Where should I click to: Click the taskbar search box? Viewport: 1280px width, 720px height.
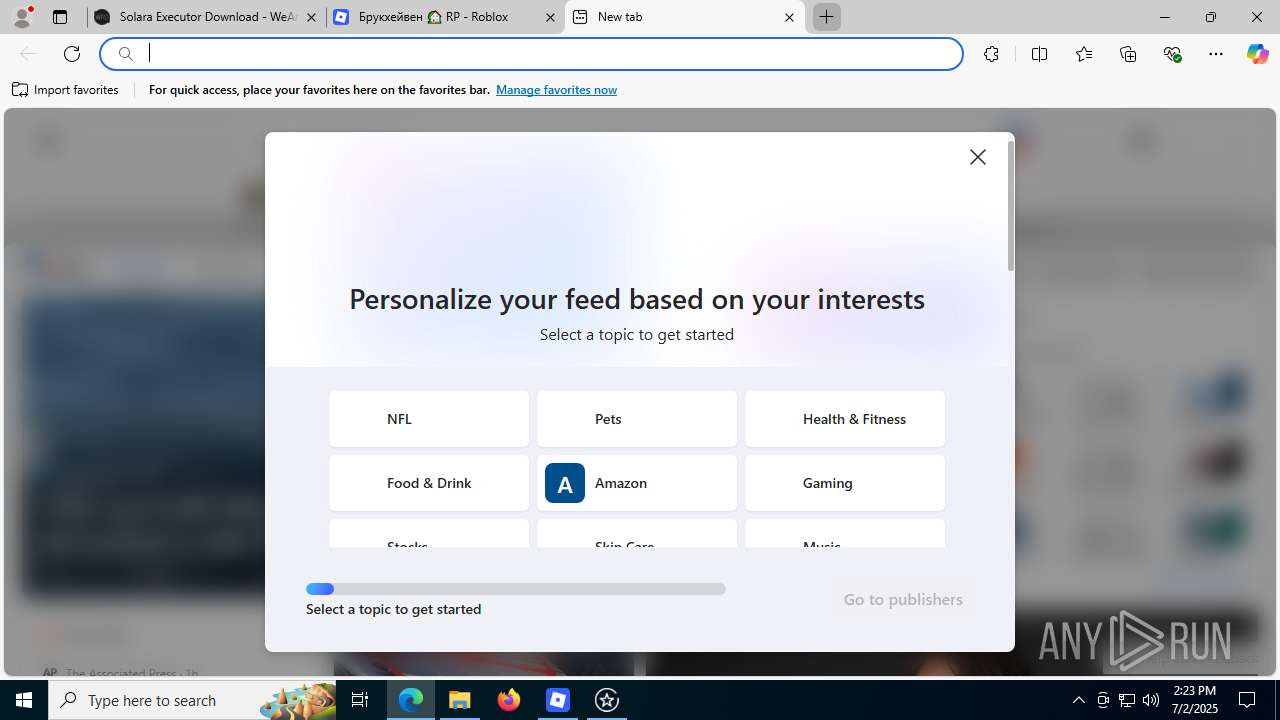point(192,700)
